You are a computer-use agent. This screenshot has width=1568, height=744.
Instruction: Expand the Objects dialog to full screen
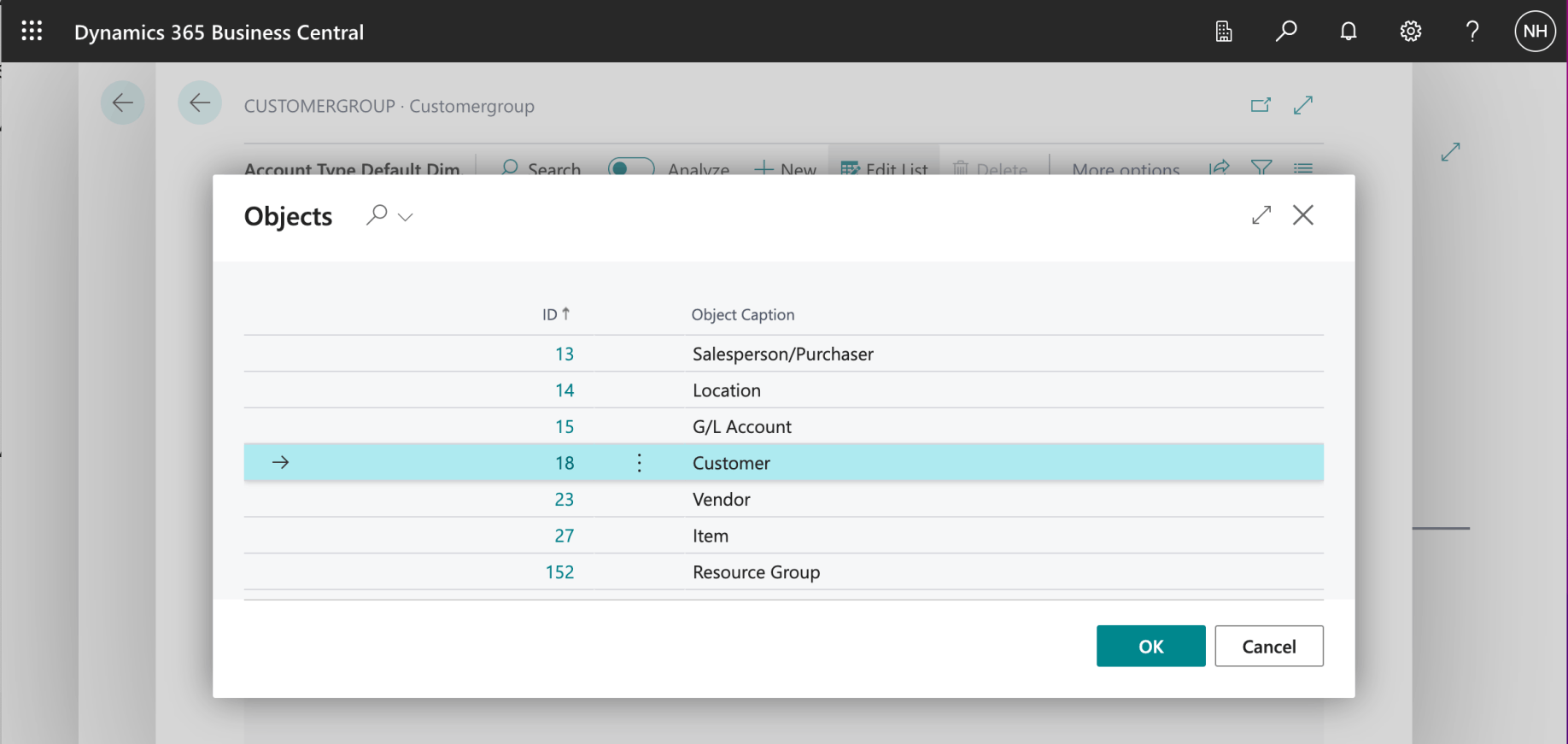pyautogui.click(x=1261, y=215)
